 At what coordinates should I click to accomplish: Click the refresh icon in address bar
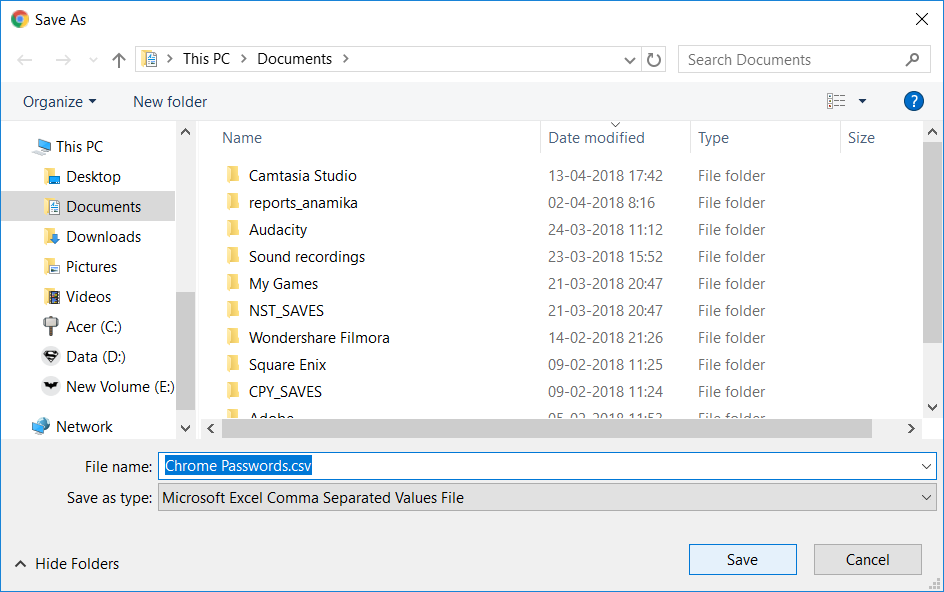(654, 60)
